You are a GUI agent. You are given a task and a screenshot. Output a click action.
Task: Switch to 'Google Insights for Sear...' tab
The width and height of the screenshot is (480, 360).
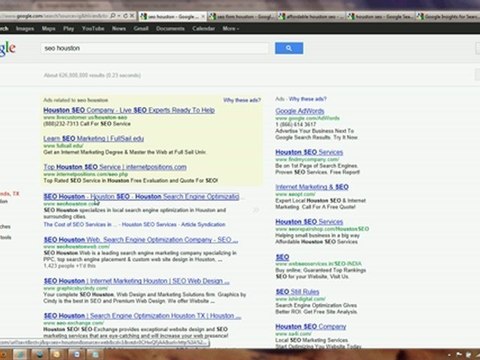coord(448,16)
